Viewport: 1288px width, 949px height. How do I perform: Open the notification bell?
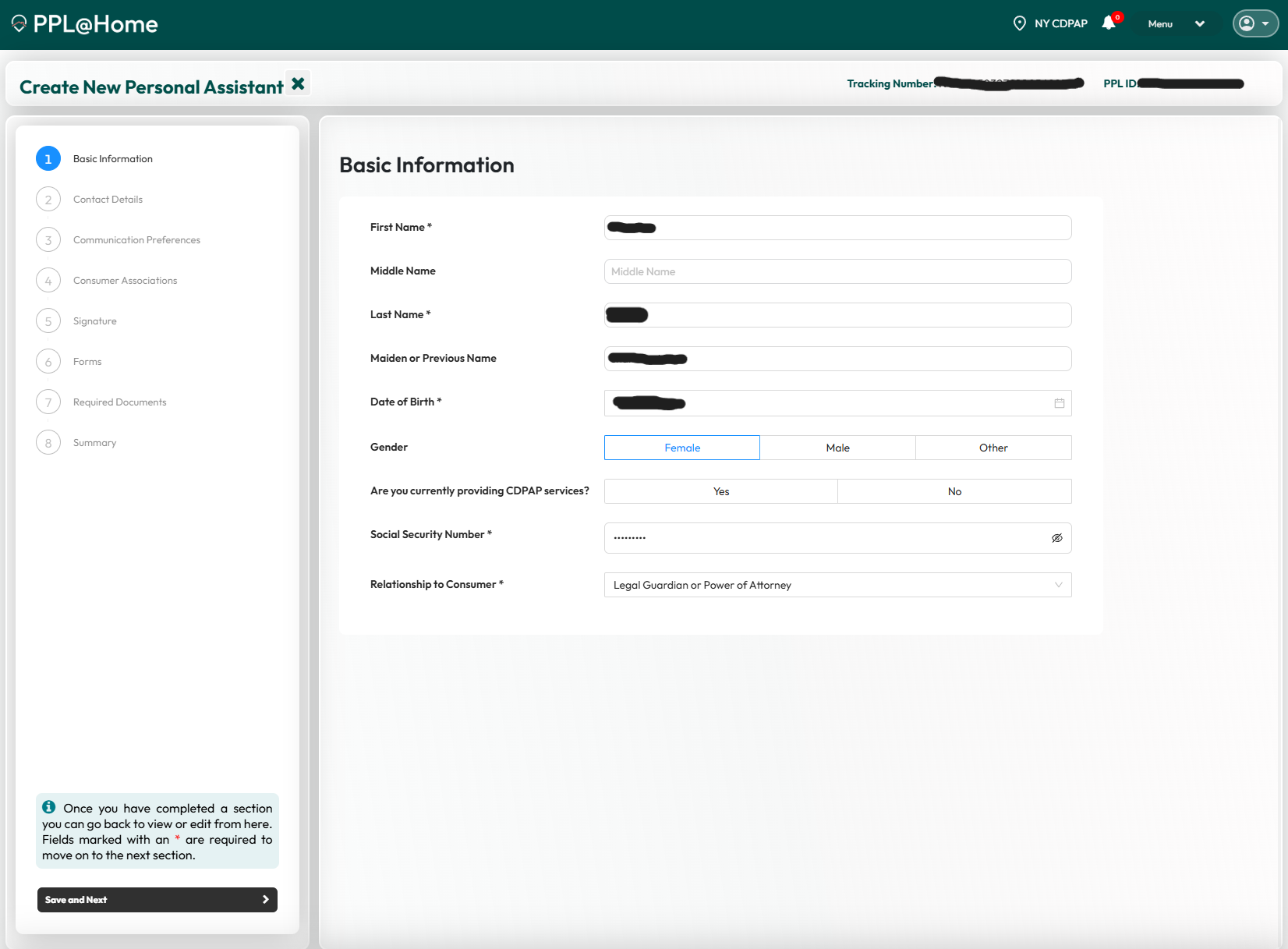[1108, 23]
